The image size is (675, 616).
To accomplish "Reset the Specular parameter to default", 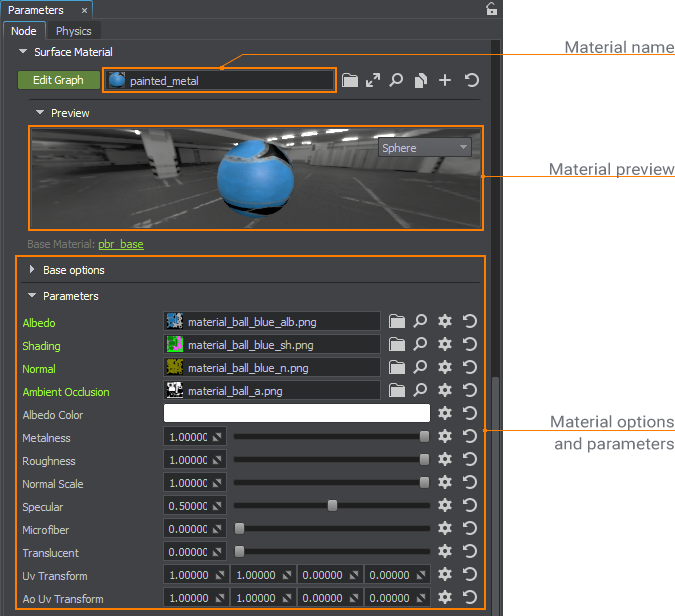I will click(470, 506).
